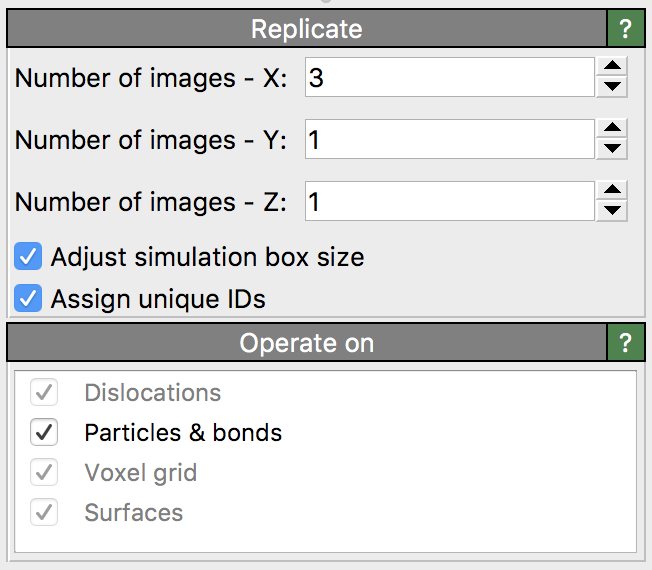The width and height of the screenshot is (652, 570).
Task: Uncheck Particles & bonds in Operate on list
Action: tap(45, 433)
